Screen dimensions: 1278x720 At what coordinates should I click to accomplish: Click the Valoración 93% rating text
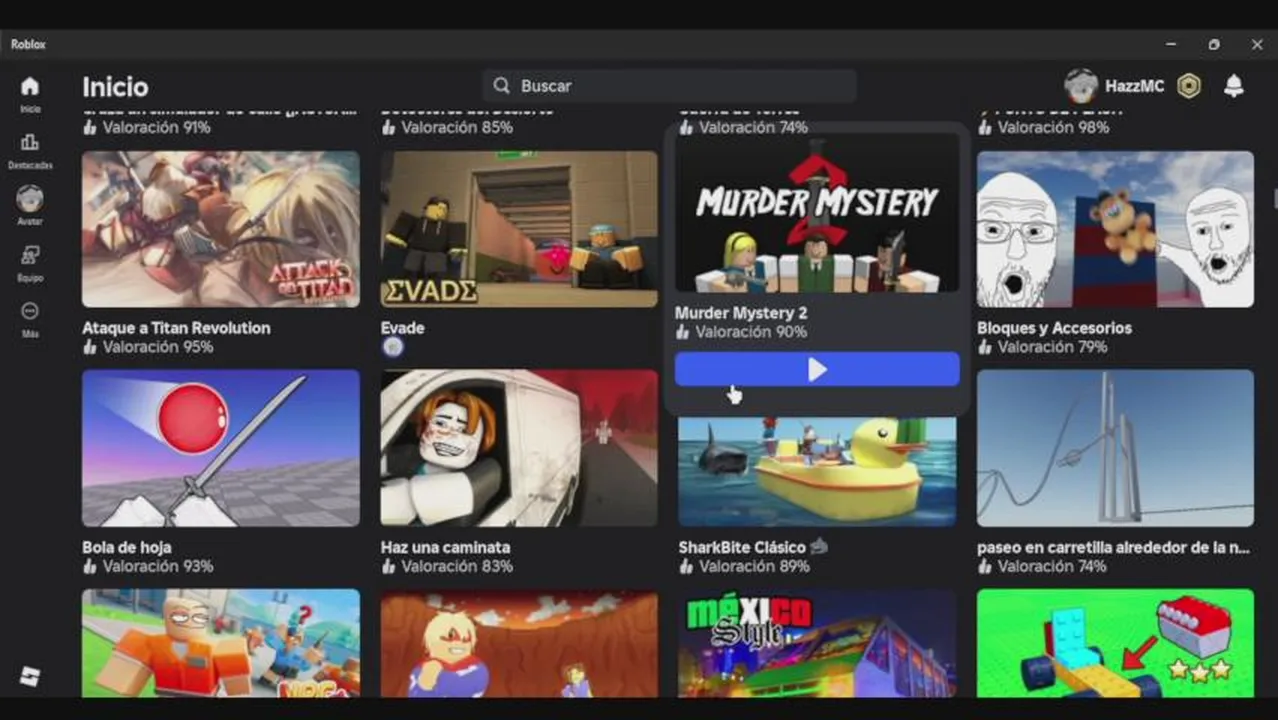click(x=158, y=566)
